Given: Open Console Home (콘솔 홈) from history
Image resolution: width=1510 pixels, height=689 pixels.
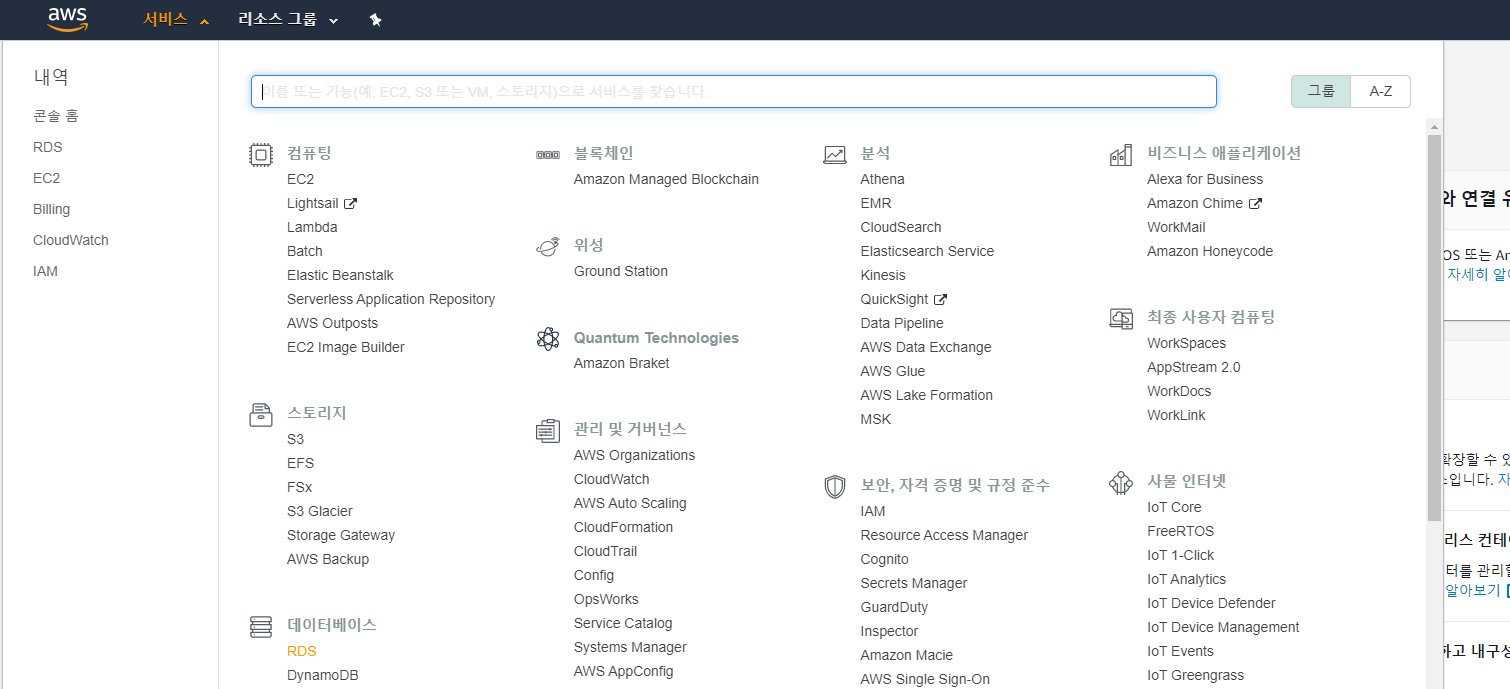Looking at the screenshot, I should (x=56, y=116).
